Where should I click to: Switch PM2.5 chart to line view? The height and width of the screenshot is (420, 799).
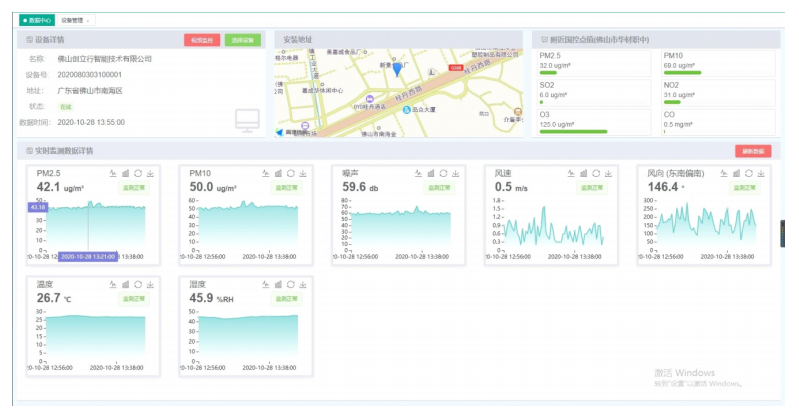112,173
